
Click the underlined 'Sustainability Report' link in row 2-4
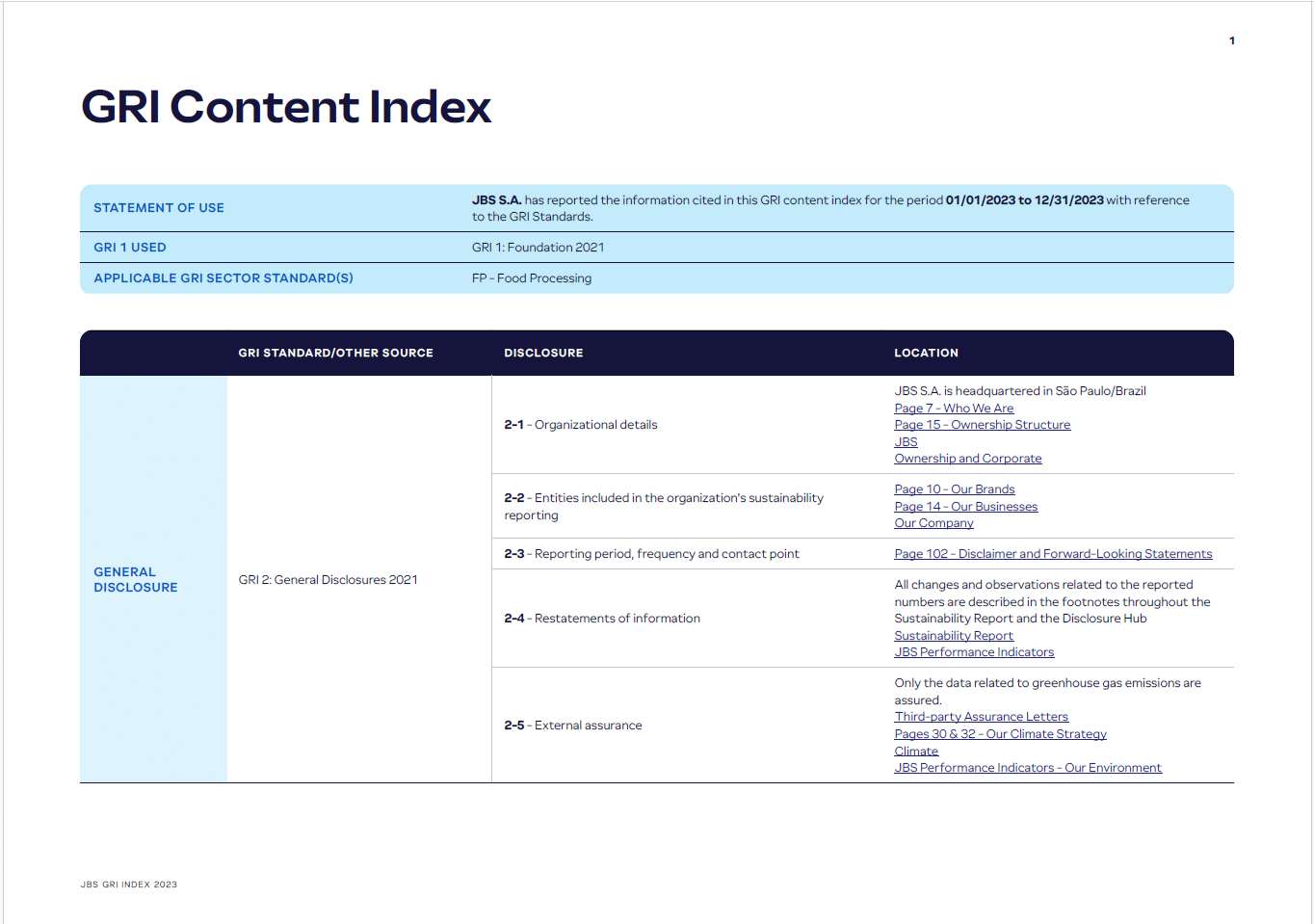pos(954,636)
